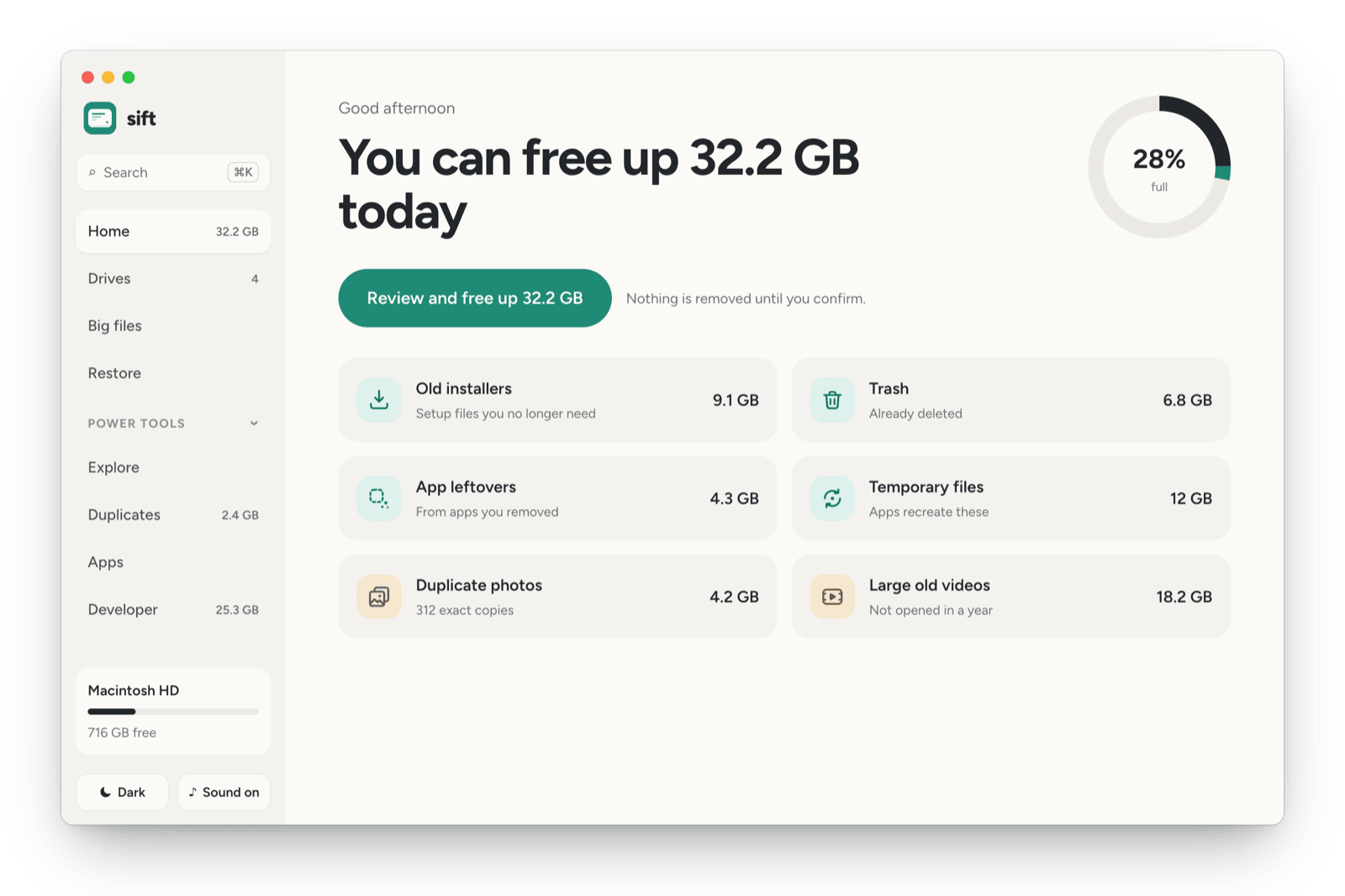This screenshot has width=1345, height=896.
Task: Click the sift app logo icon
Action: [100, 119]
